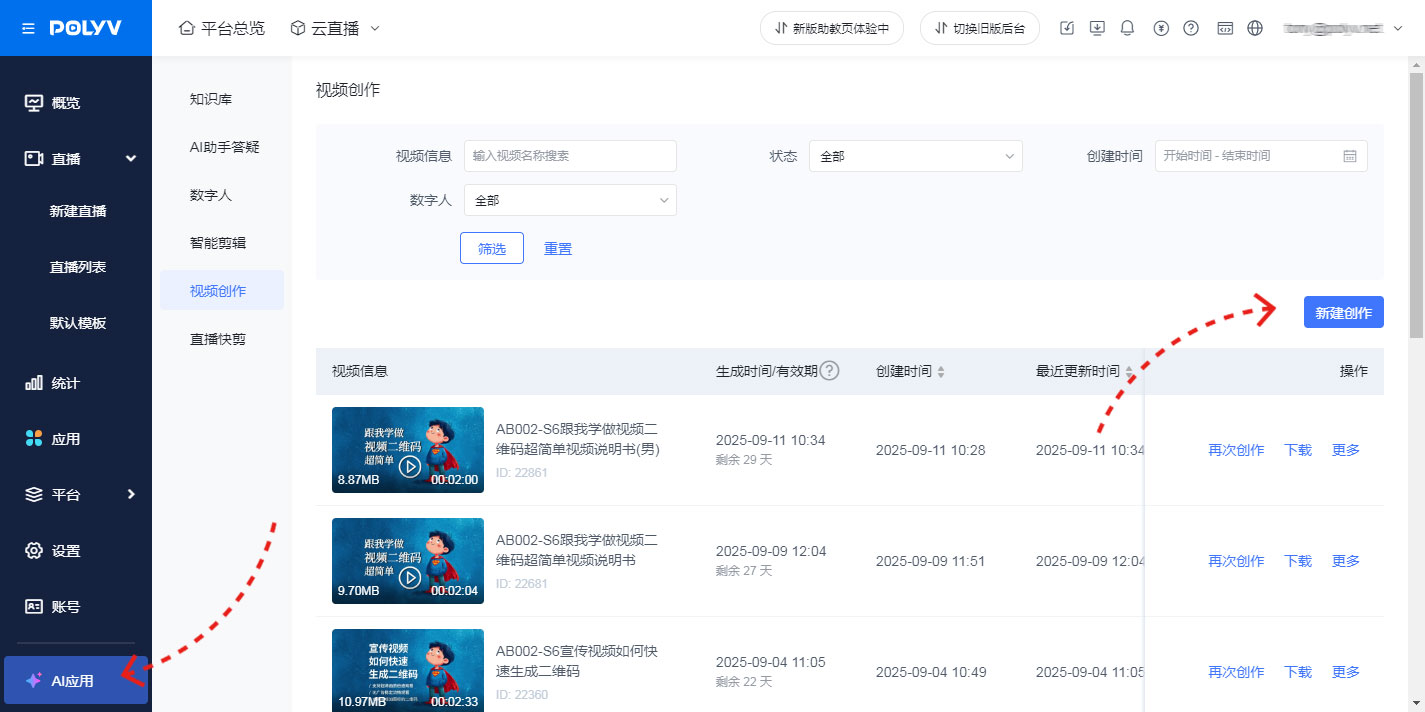Screen dimensions: 1425x712
Task: Open the 状态 dropdown
Action: click(915, 156)
